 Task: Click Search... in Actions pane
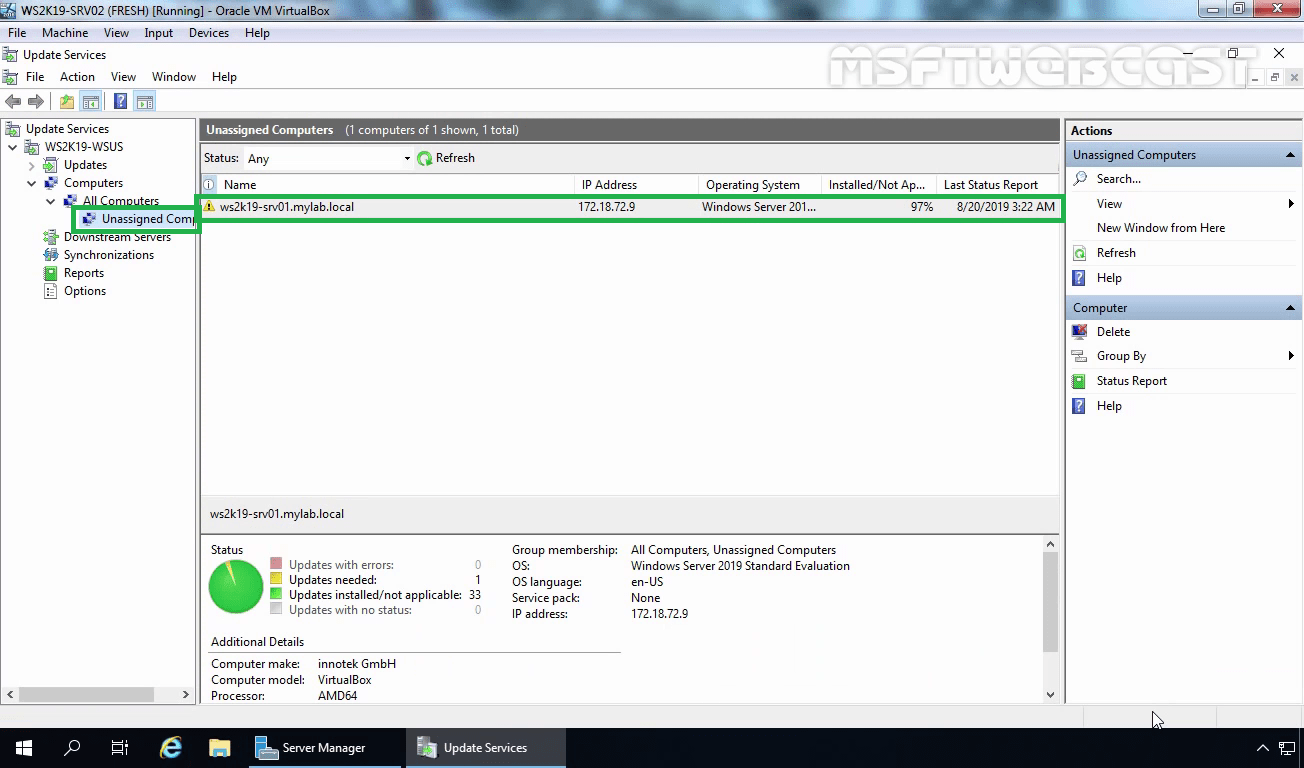(1118, 179)
